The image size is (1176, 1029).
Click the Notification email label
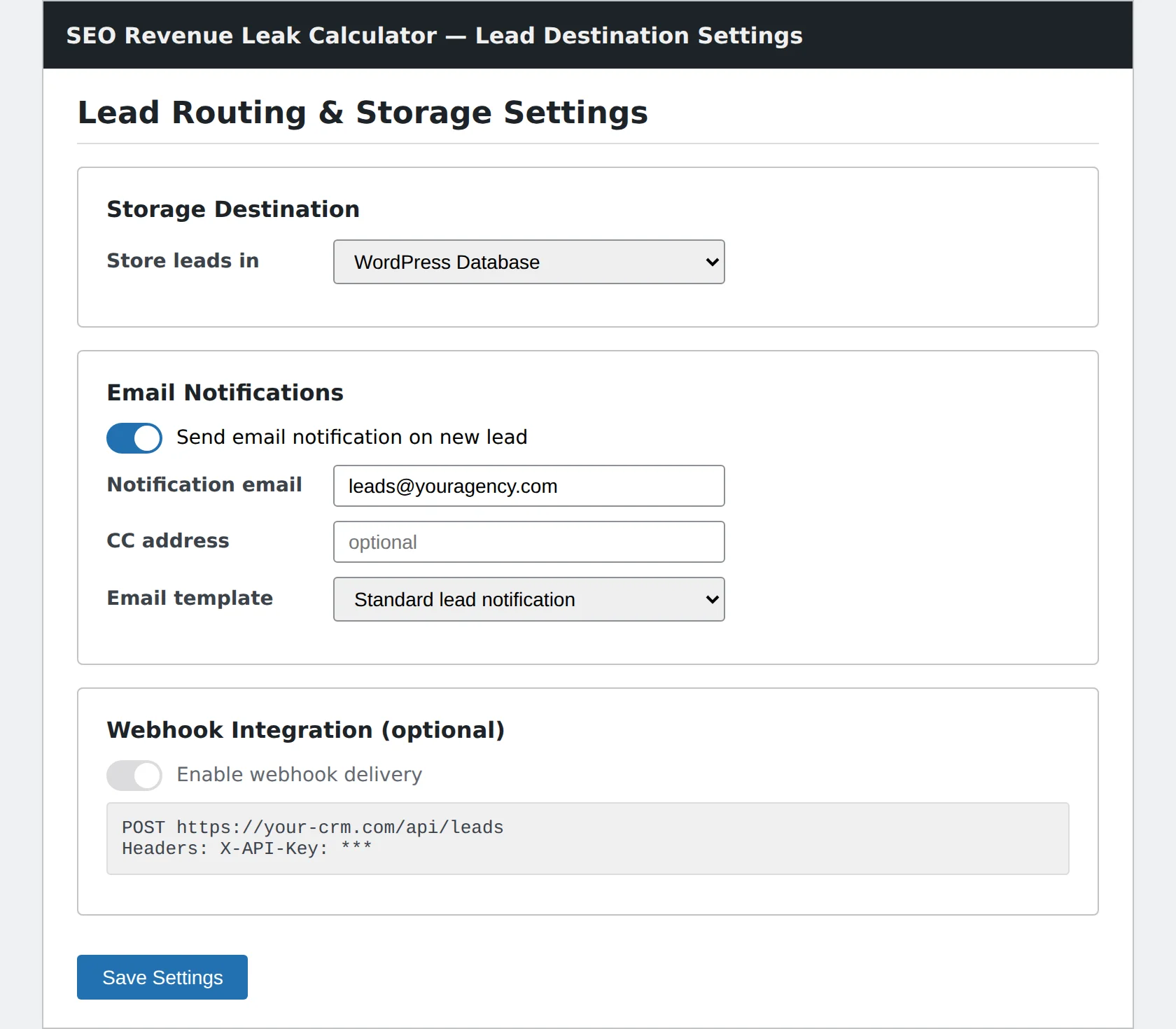(x=204, y=484)
